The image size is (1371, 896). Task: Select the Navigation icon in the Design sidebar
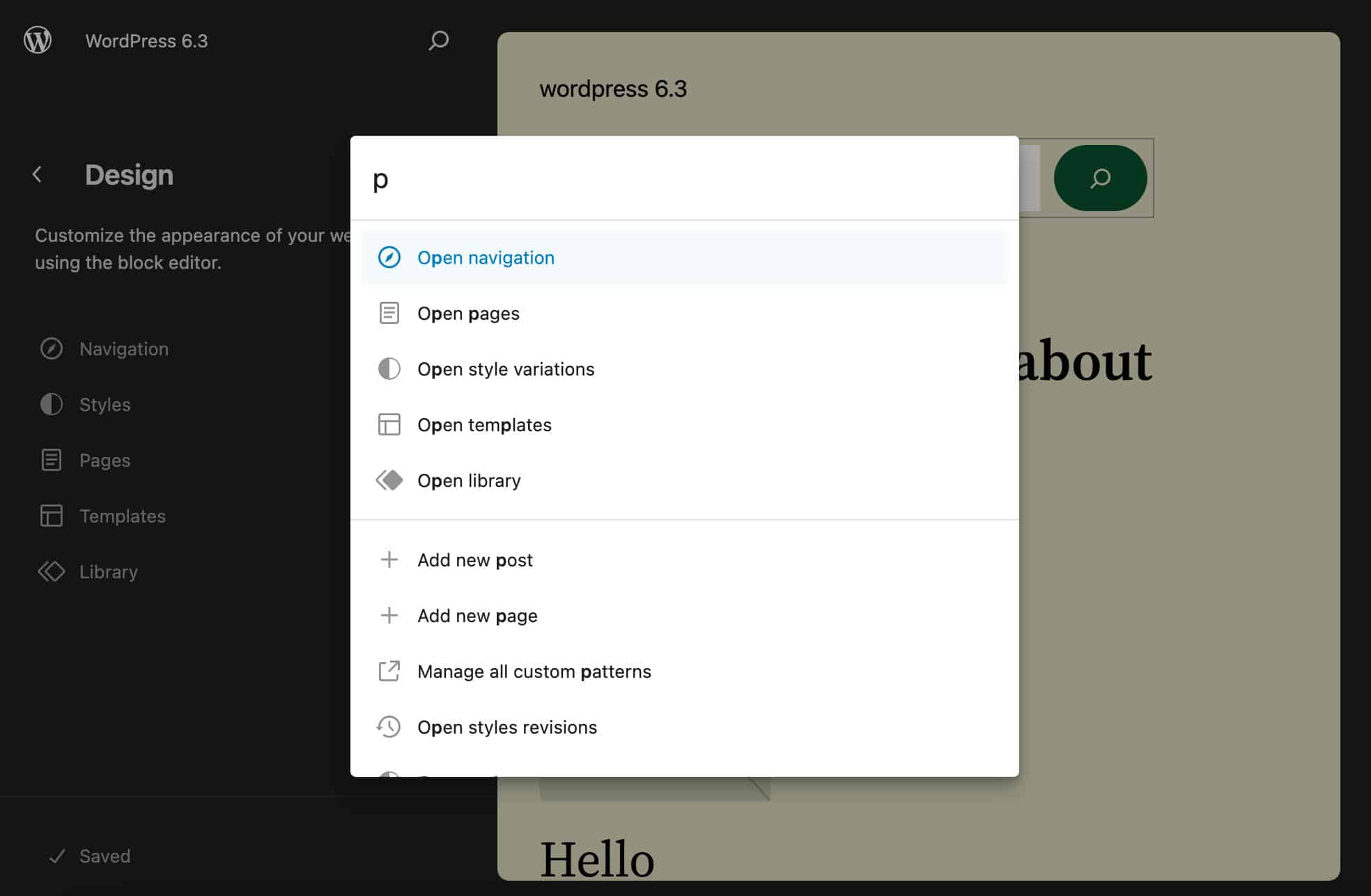[x=52, y=348]
